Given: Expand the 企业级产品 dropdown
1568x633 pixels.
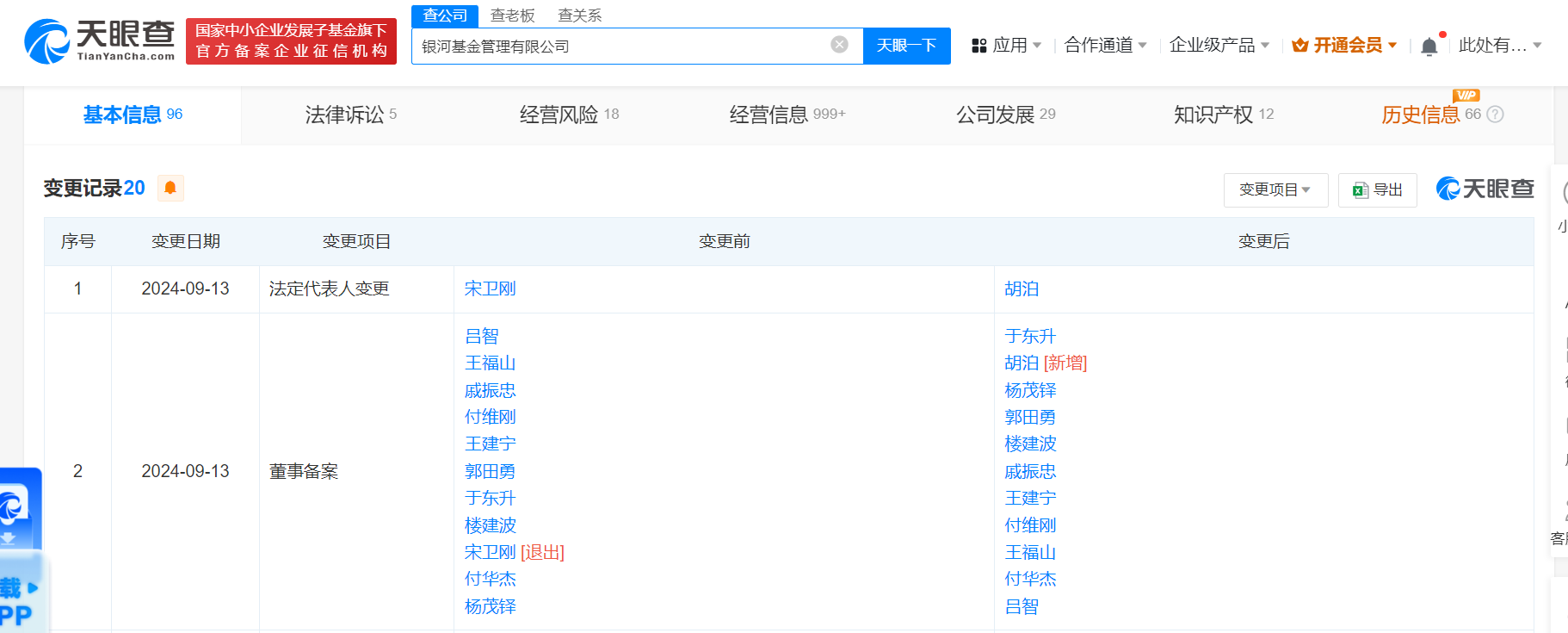Looking at the screenshot, I should tap(1219, 45).
